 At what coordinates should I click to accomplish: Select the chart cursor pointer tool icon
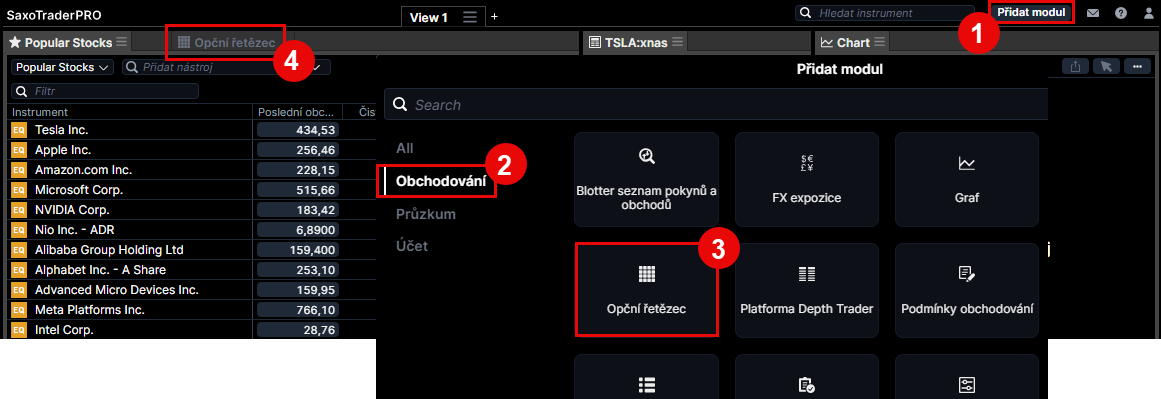(1106, 67)
